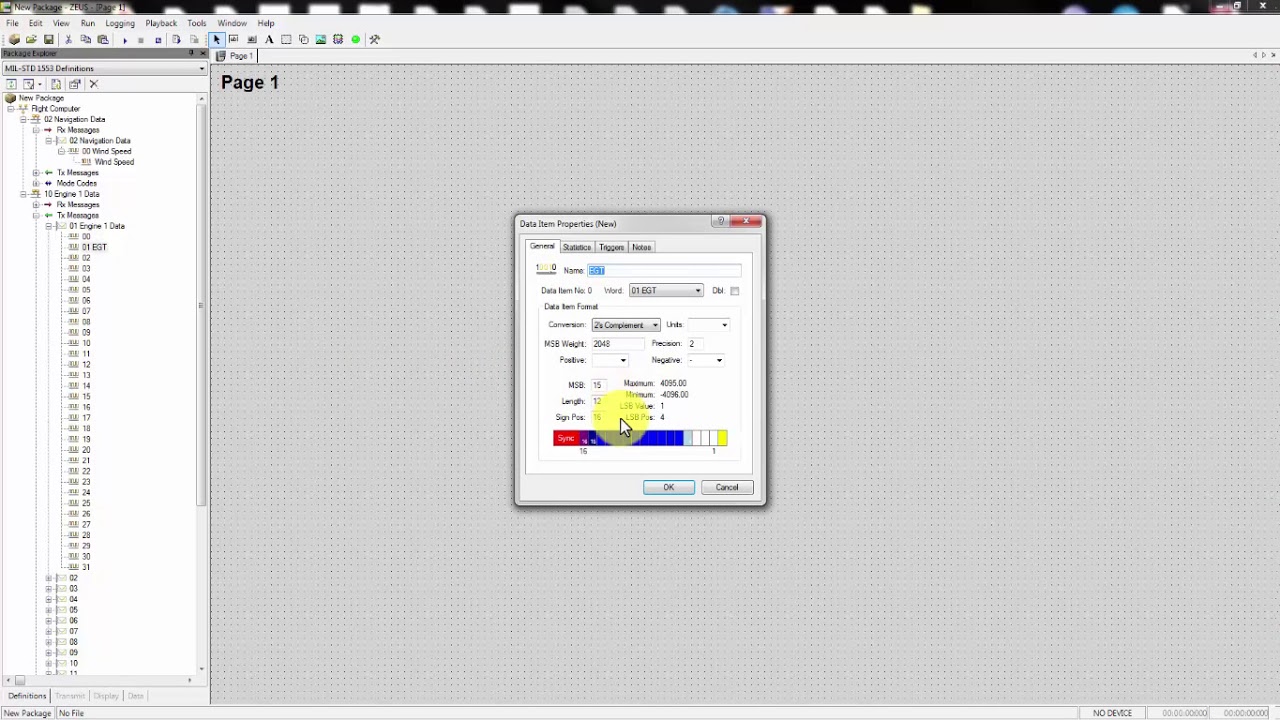Open the Help menu
Image resolution: width=1280 pixels, height=720 pixels.
266,23
